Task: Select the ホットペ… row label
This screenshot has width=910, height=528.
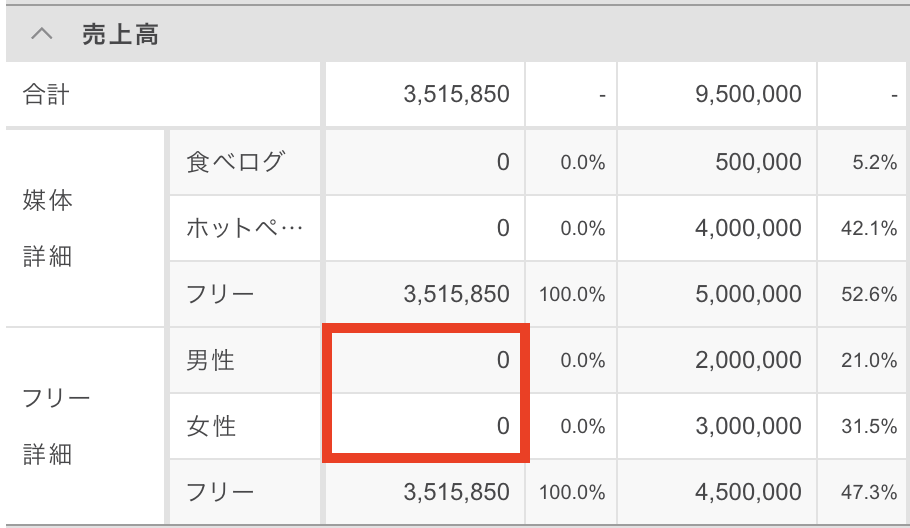Action: [x=244, y=228]
